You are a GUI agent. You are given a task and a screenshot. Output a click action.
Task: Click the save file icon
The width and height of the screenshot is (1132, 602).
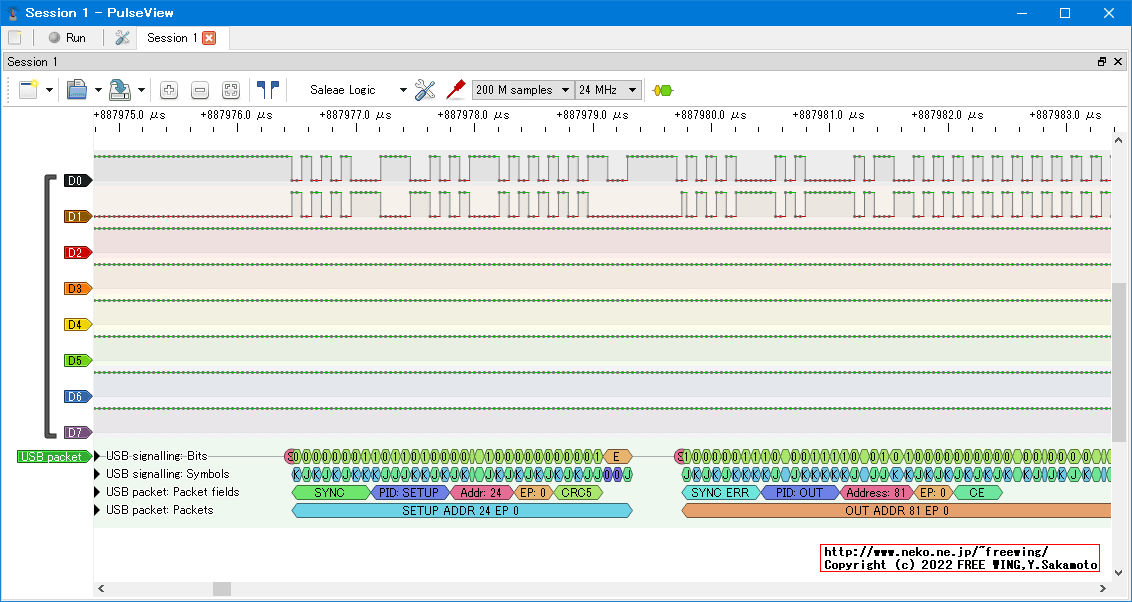(120, 90)
